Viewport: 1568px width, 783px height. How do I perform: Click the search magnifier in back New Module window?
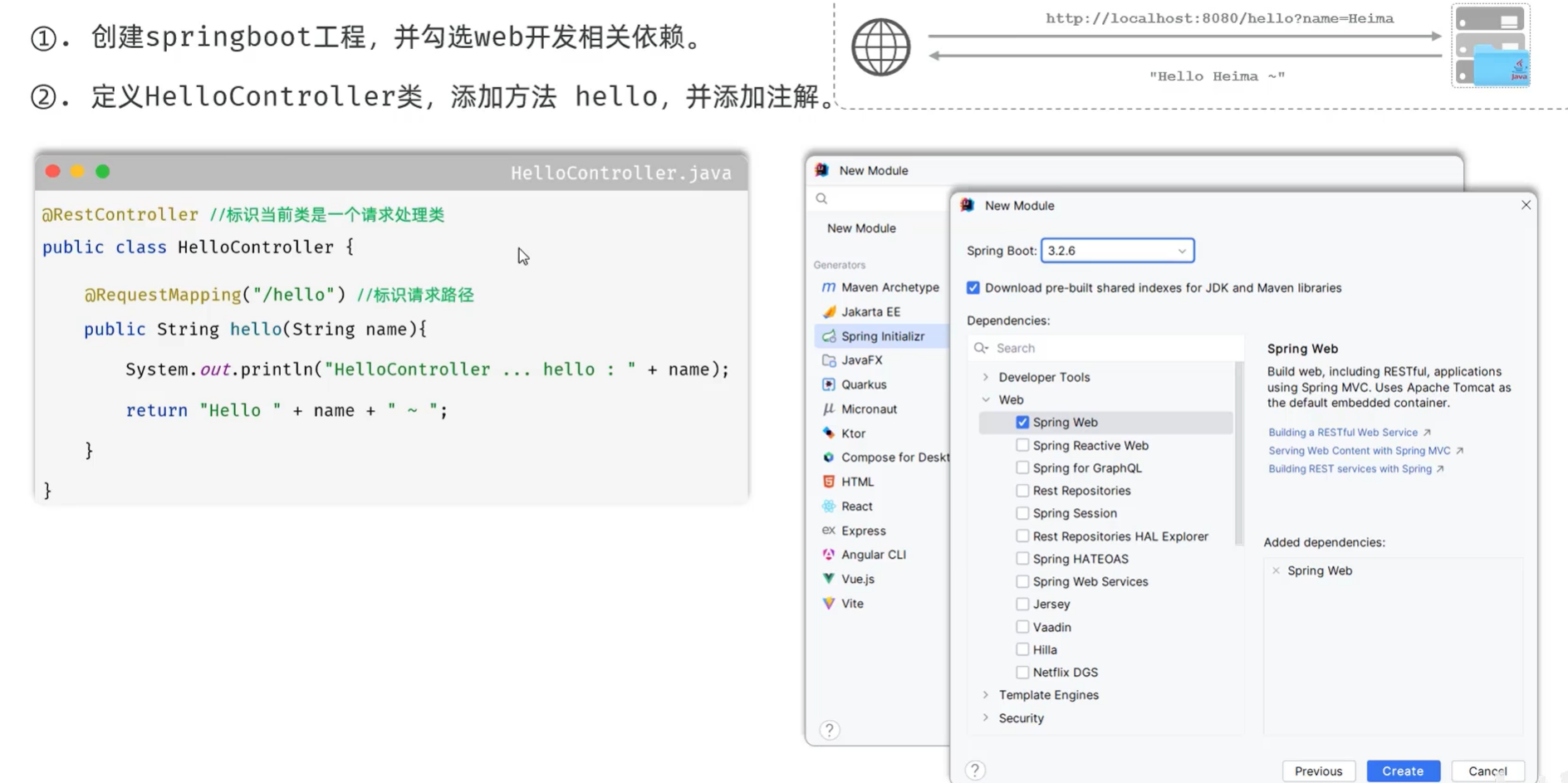pos(821,198)
